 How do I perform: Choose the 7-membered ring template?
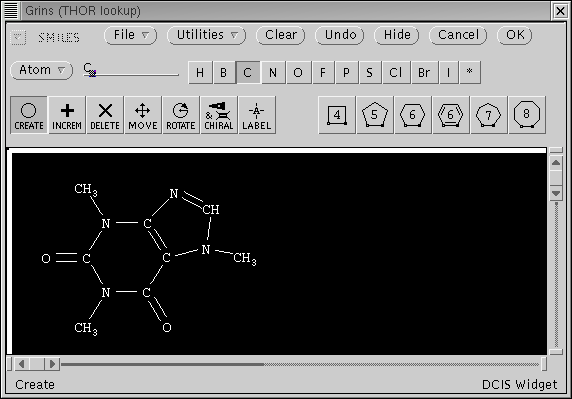tap(488, 115)
